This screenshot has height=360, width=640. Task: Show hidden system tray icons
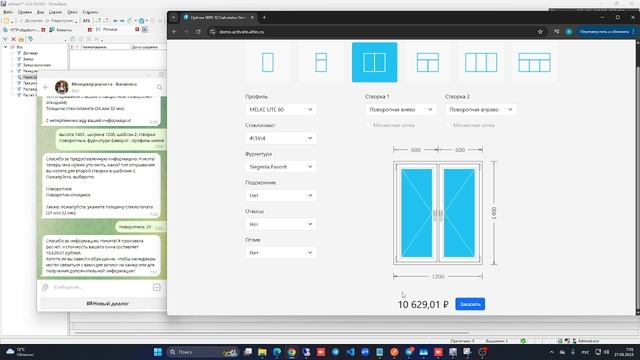coord(551,352)
